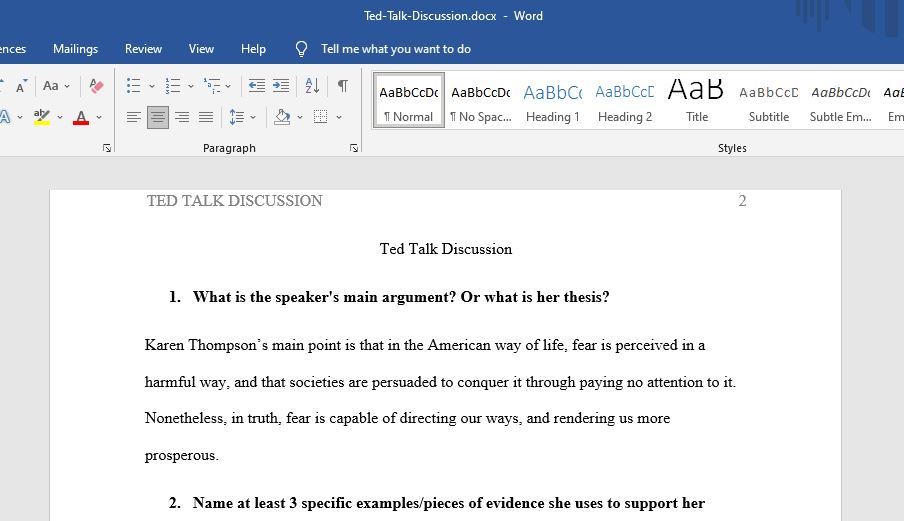Viewport: 904px width, 521px height.
Task: Justify paragraph text
Action: point(206,118)
